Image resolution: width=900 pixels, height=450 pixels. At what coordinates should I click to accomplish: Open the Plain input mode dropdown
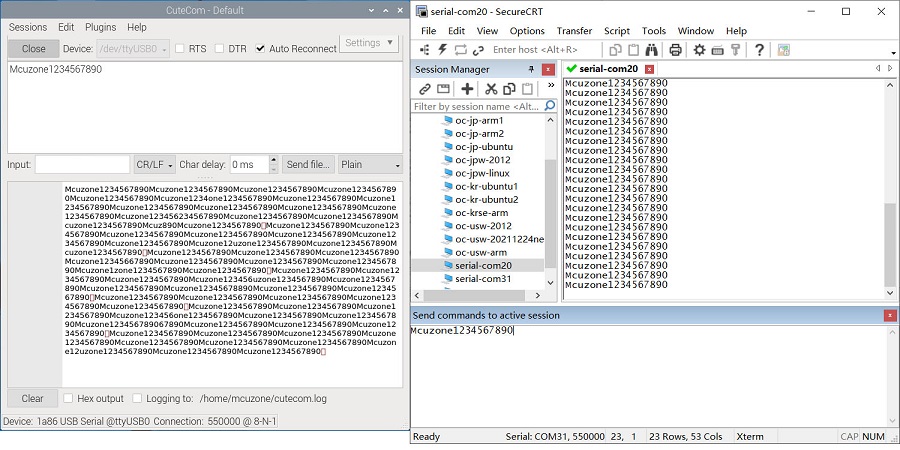click(370, 165)
